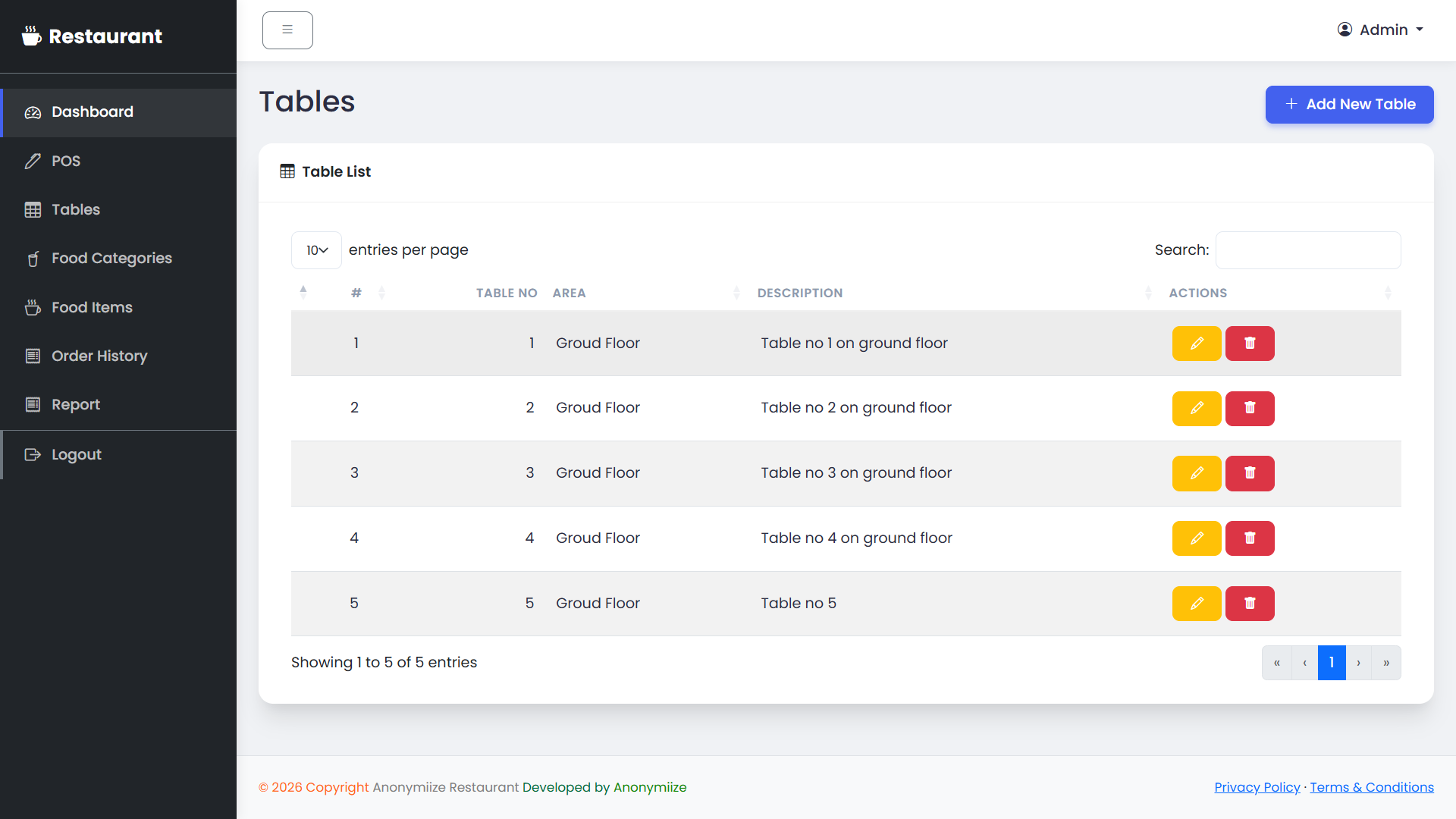Open the Privacy Policy link

click(x=1257, y=787)
